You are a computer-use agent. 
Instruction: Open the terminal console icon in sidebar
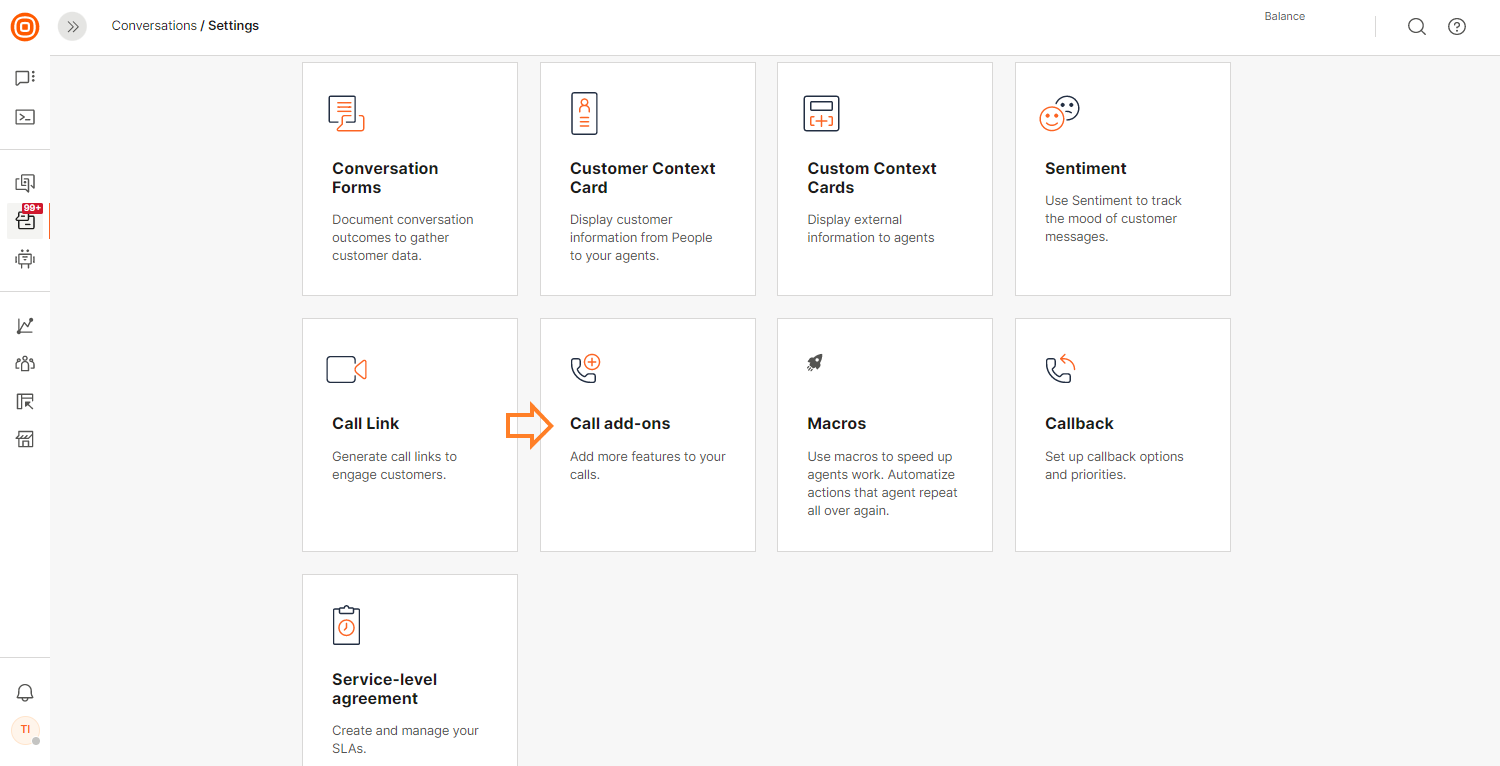pos(25,117)
